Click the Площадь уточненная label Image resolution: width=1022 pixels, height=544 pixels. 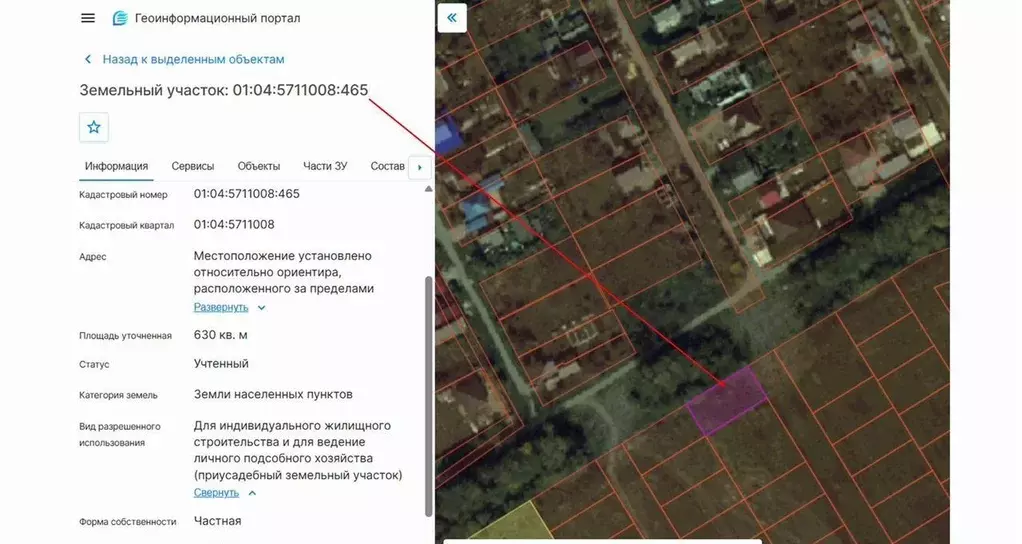click(x=125, y=336)
